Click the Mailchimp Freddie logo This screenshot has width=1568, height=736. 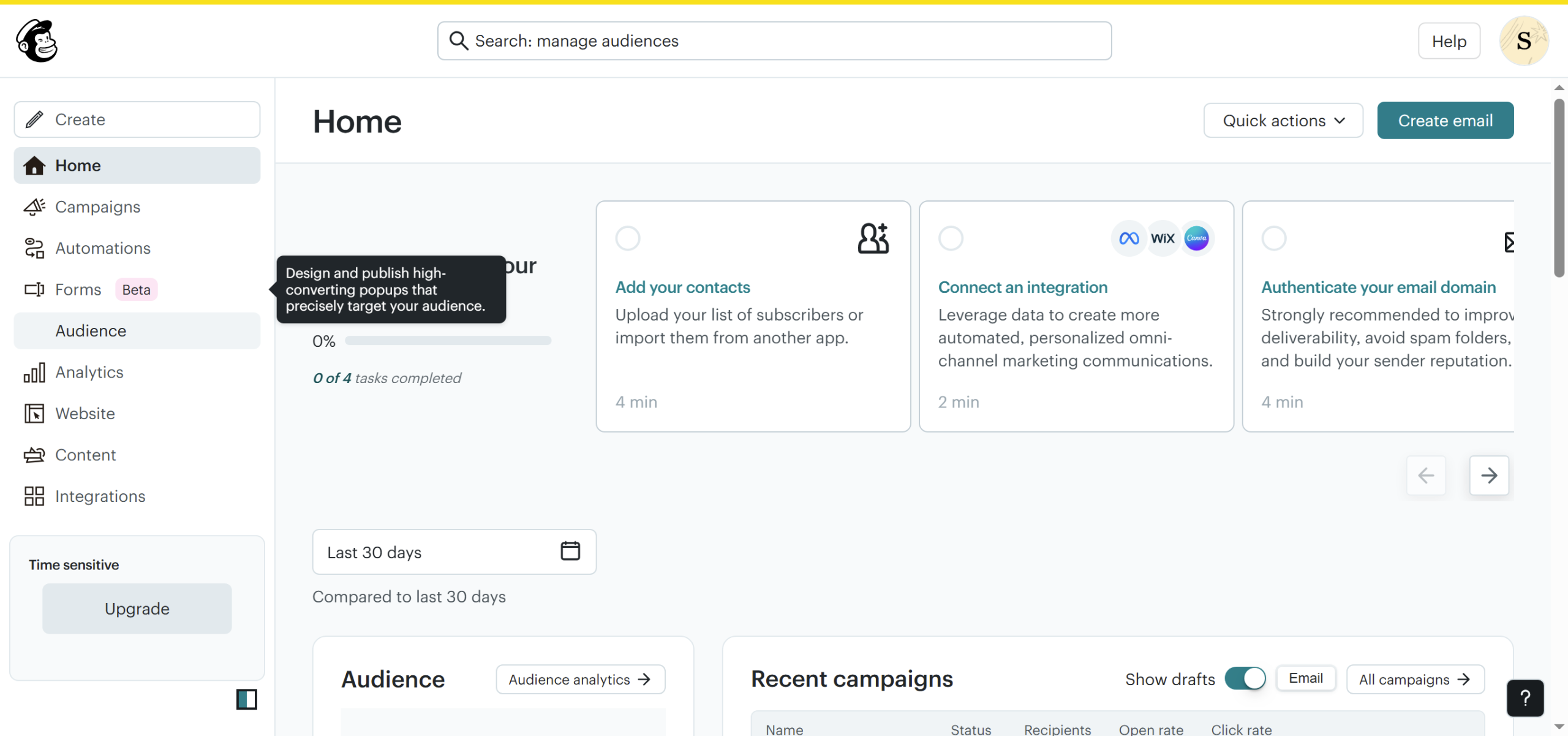click(37, 40)
